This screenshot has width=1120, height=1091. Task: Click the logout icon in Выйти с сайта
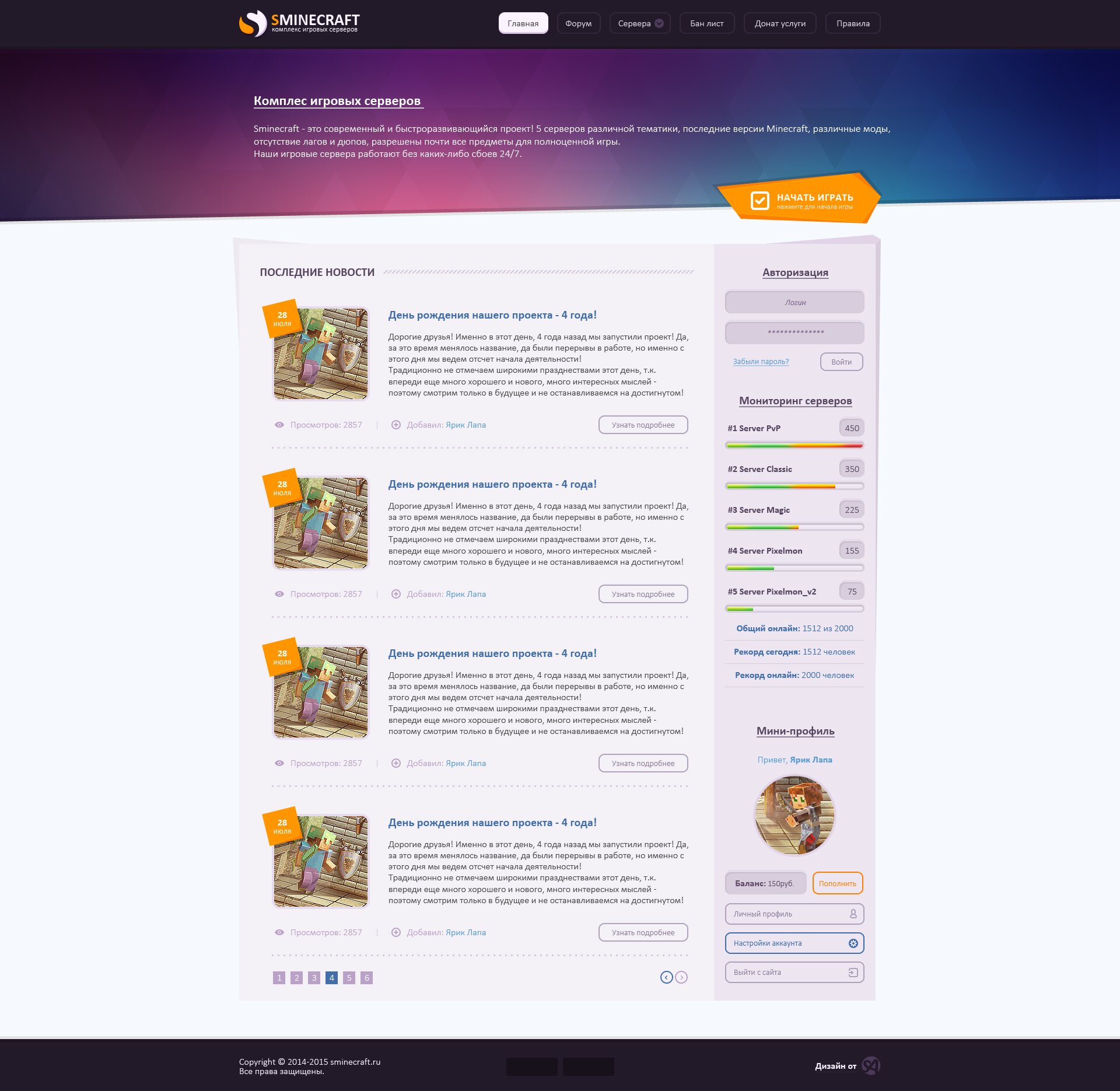853,972
